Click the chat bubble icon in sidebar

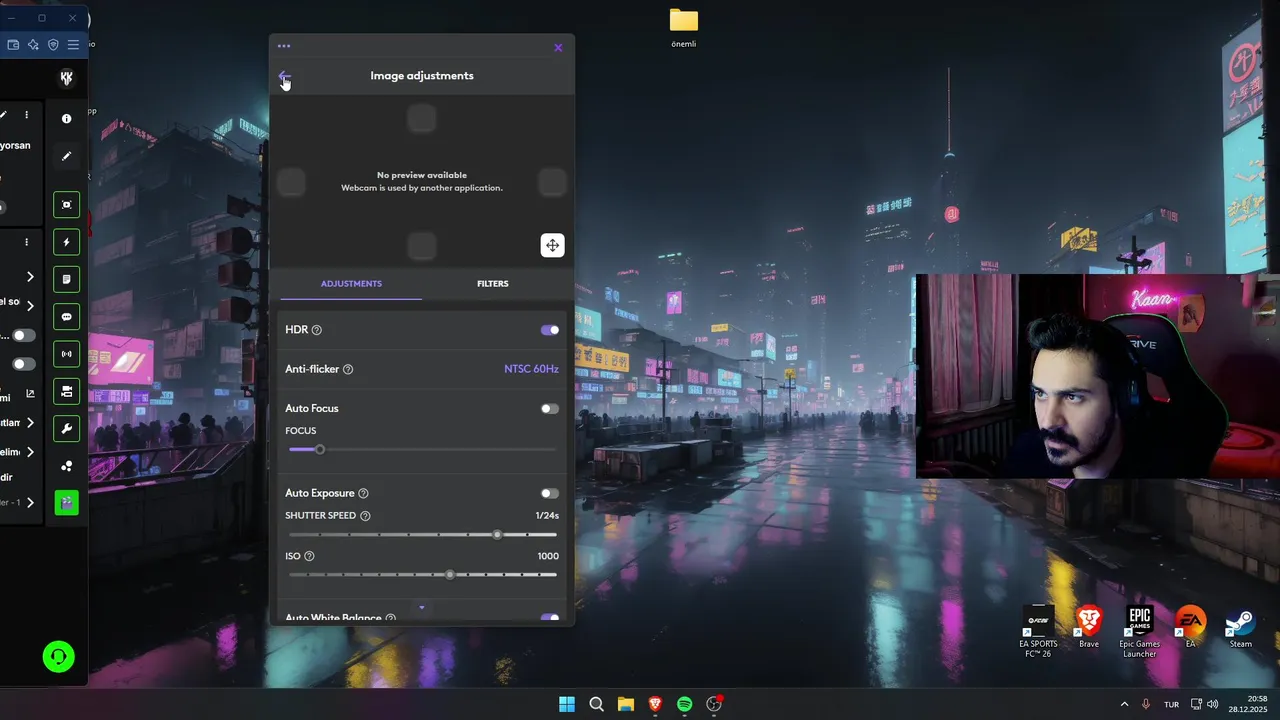(x=66, y=317)
